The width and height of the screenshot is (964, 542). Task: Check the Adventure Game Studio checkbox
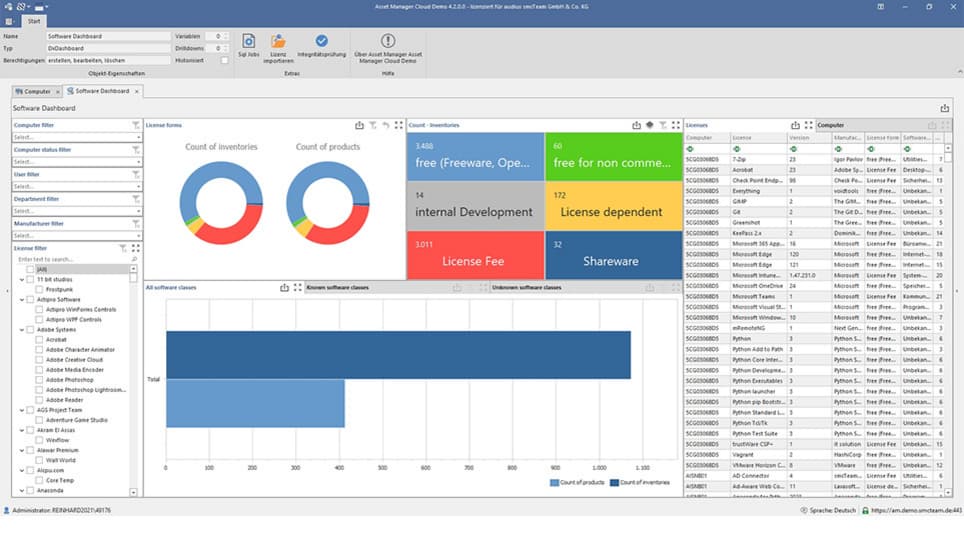[x=39, y=420]
